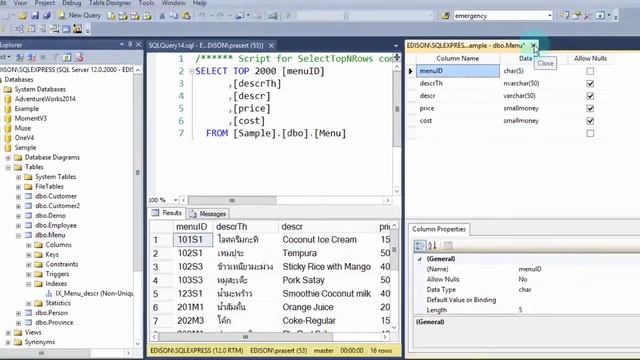640x360 pixels.
Task: Click the Coconut Ice Cream result cell
Action: 319,240
